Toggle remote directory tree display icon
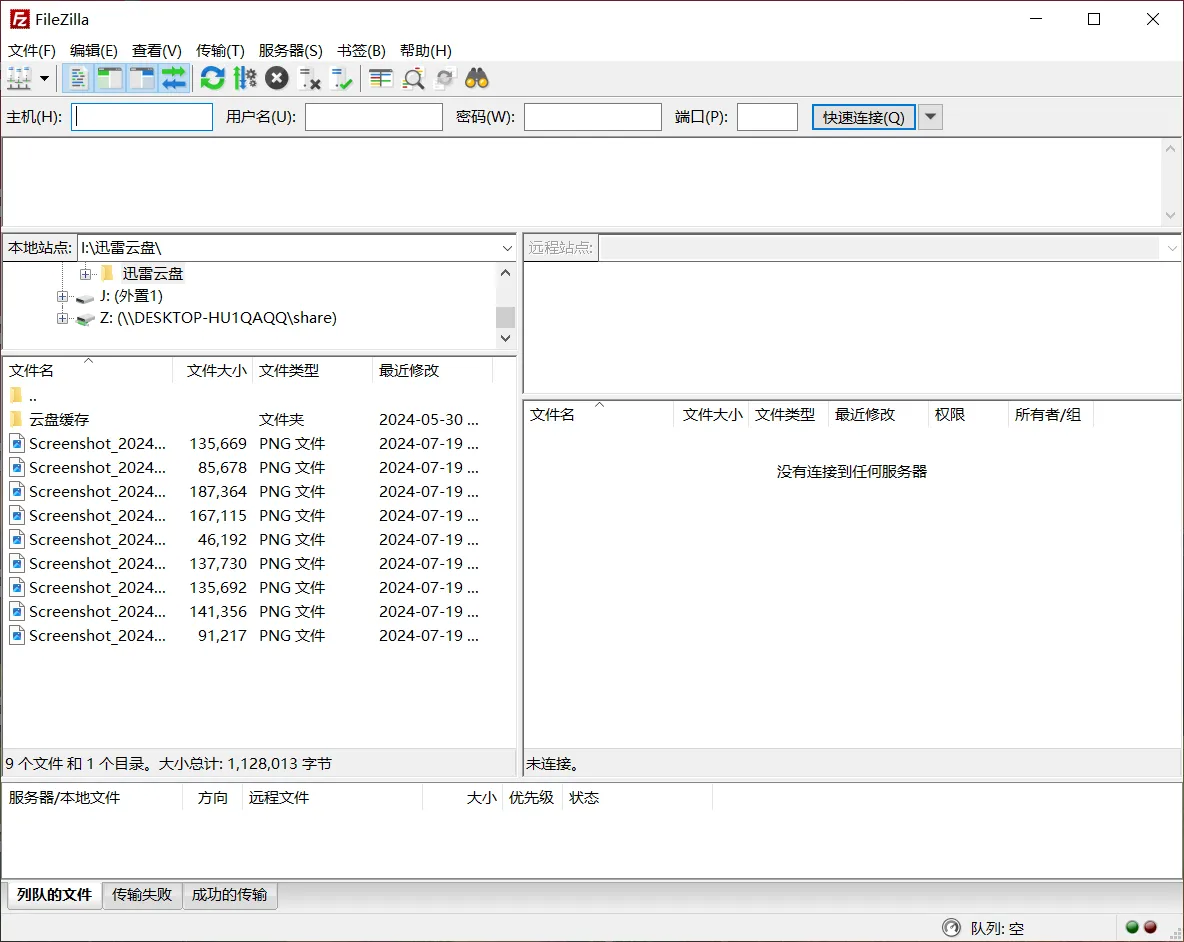 pos(142,78)
